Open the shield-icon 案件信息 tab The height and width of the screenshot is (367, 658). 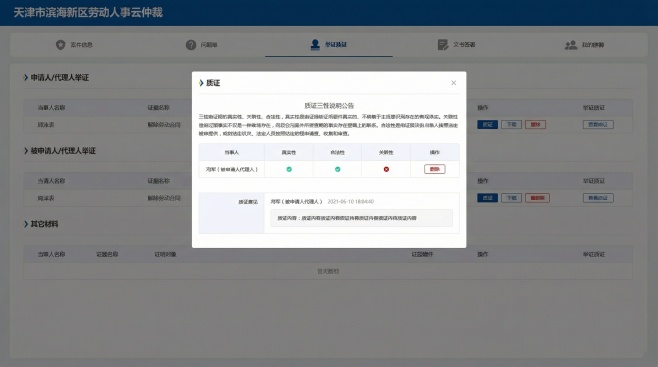74,44
